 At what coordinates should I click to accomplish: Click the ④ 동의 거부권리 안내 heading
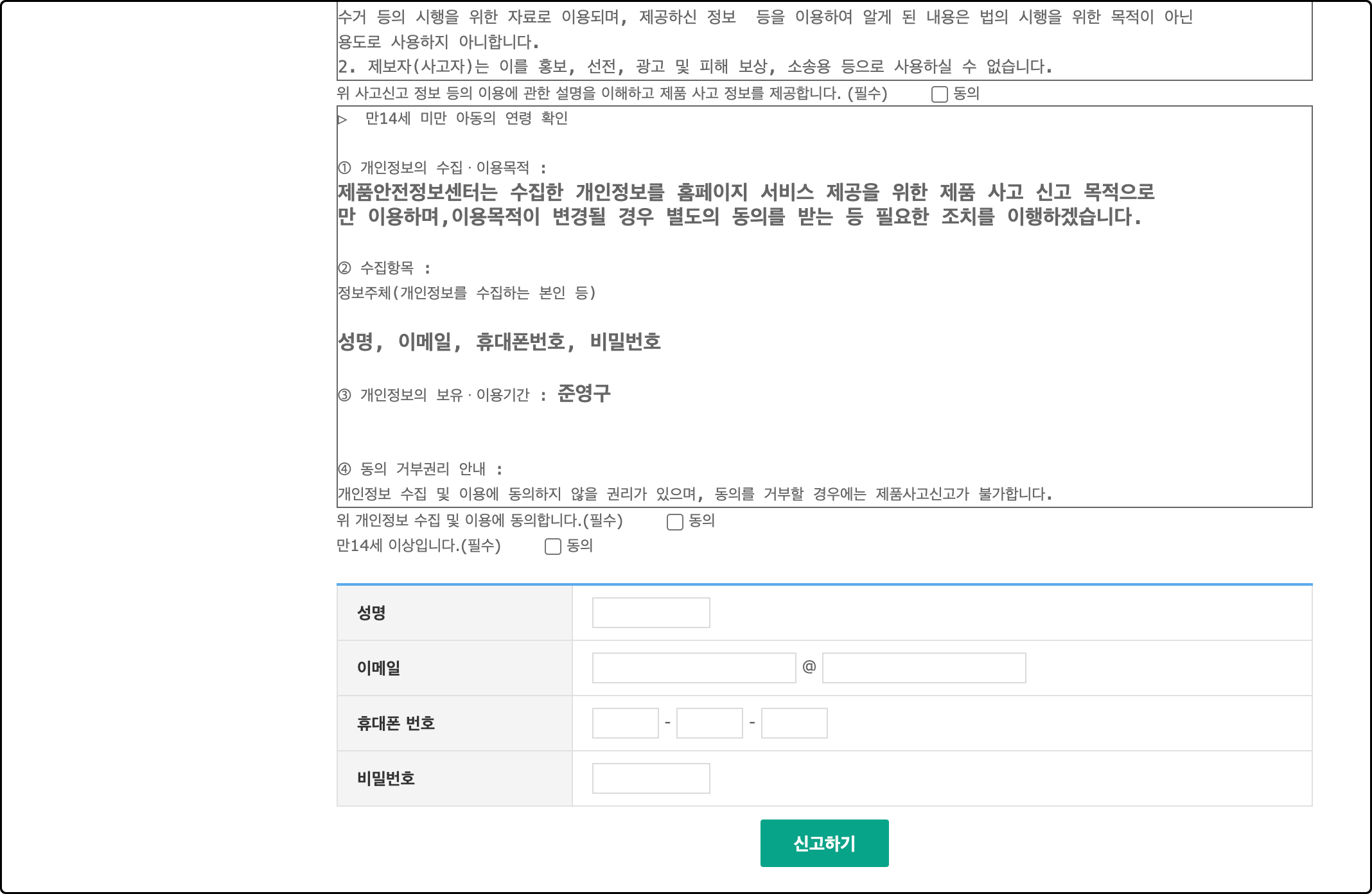[420, 469]
